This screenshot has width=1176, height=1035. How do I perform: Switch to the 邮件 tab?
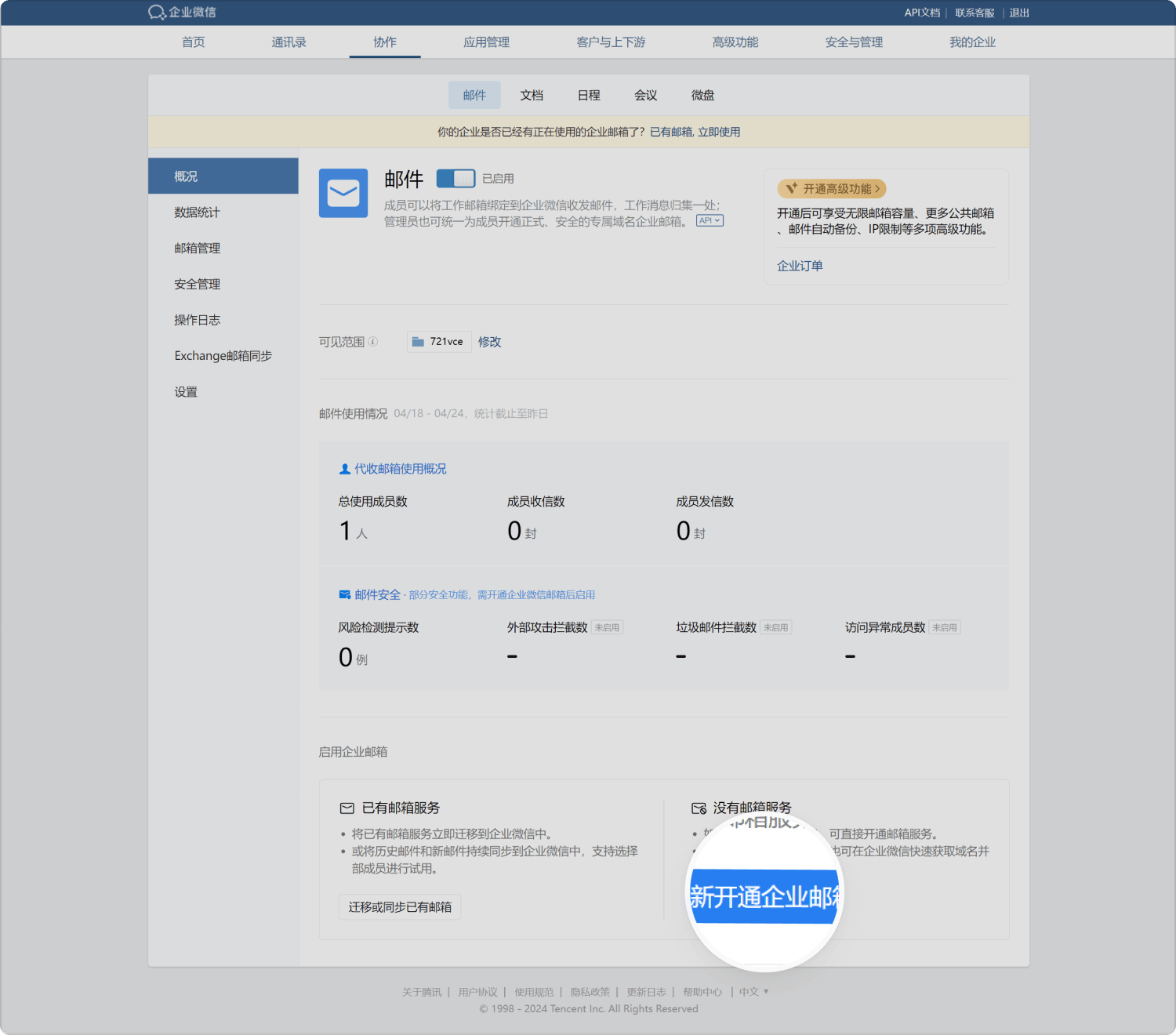pos(474,95)
